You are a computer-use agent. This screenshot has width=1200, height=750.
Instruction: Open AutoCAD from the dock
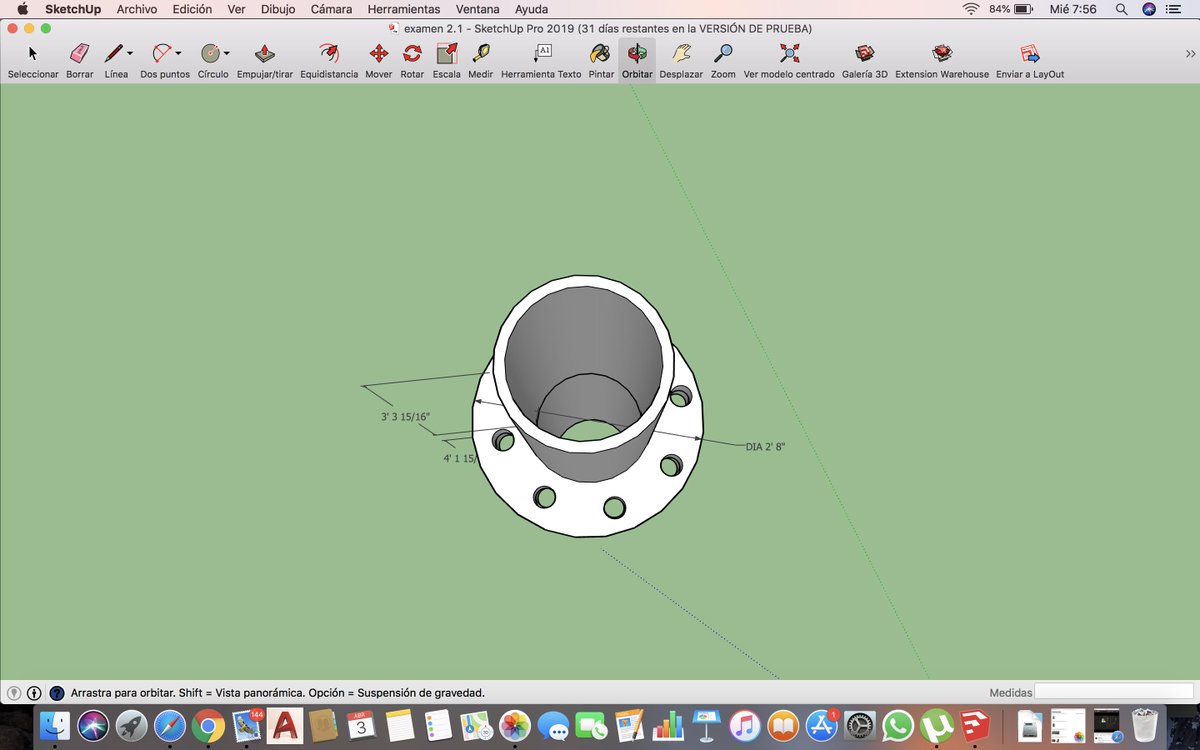click(x=286, y=724)
